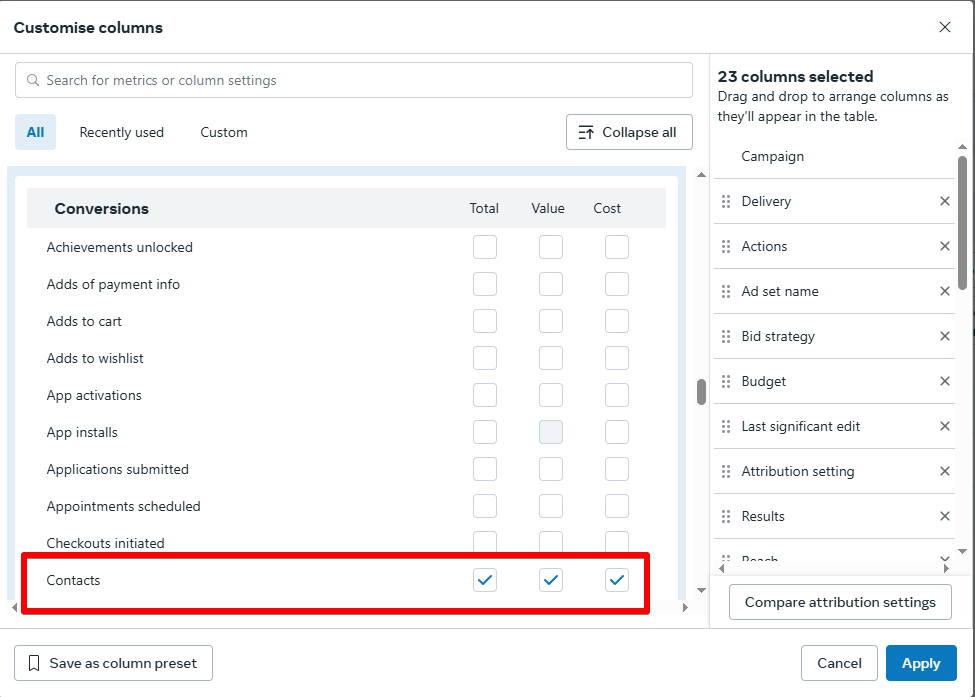The width and height of the screenshot is (975, 697).
Task: Click the Appointments scheduled row label
Action: [124, 506]
